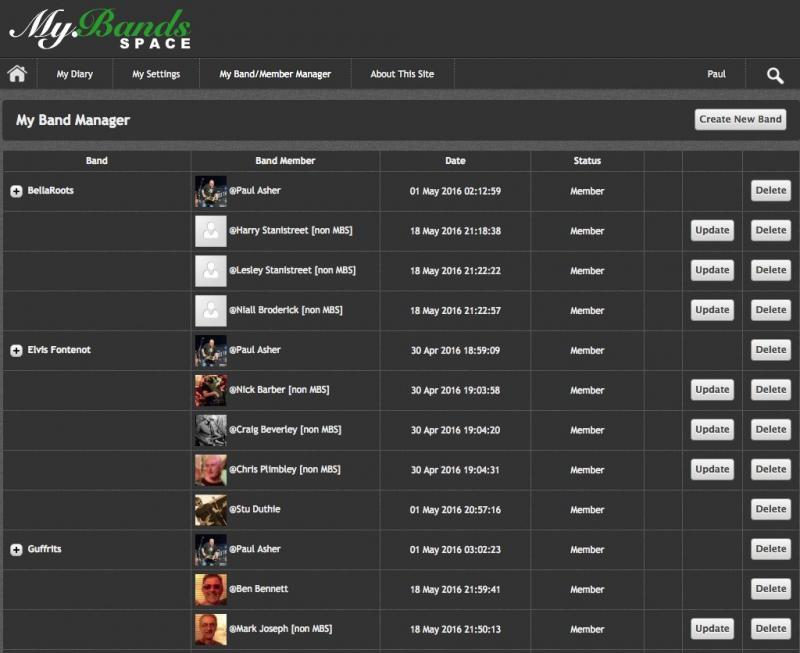Screen dimensions: 800x653
Task: Click the My Bands Space logo
Action: [100, 28]
